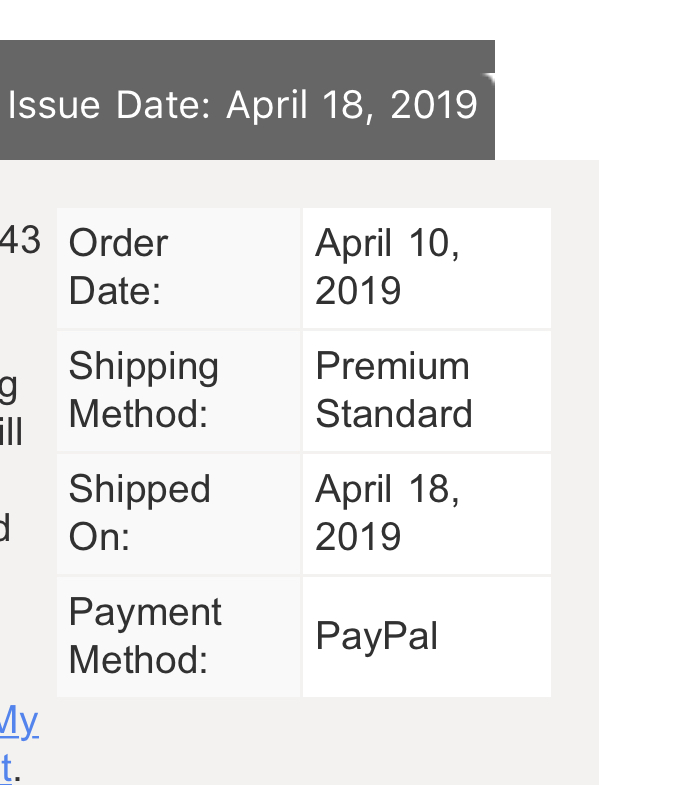
Task: Click the word "Standard" in shipping cell
Action: point(394,414)
